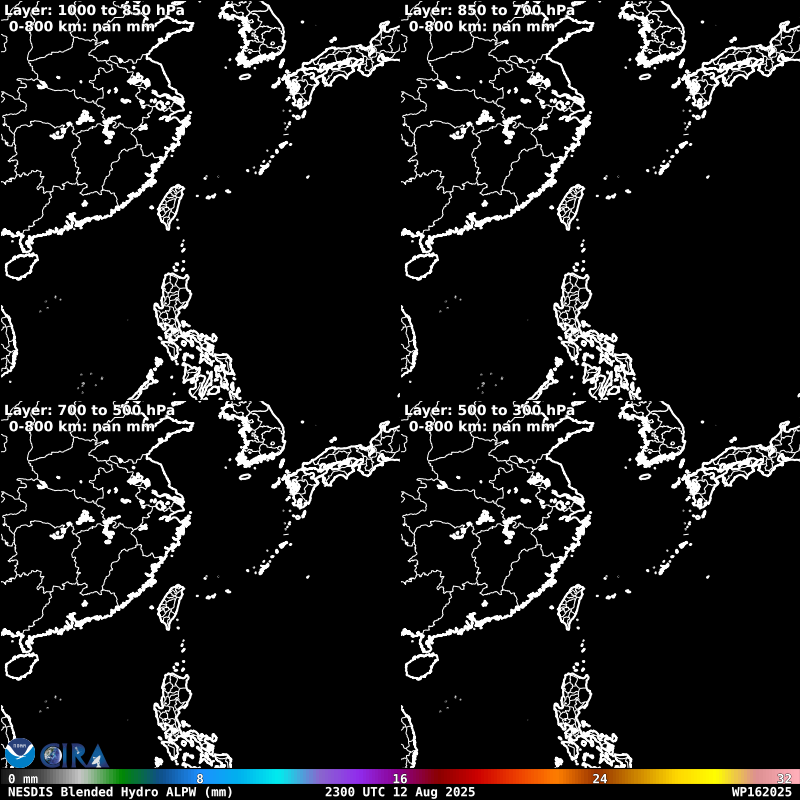Image resolution: width=800 pixels, height=800 pixels.
Task: Click '0-800 km: nan mm' under 500 to 300 hPa
Action: (482, 427)
